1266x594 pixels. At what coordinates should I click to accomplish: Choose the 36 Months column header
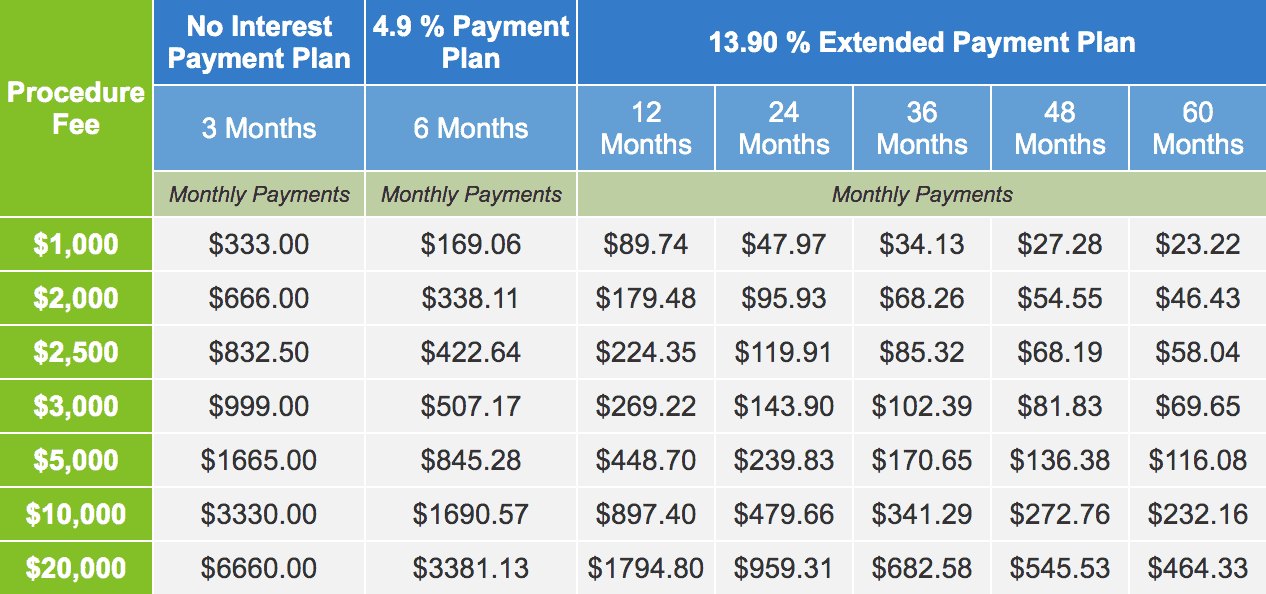[922, 128]
